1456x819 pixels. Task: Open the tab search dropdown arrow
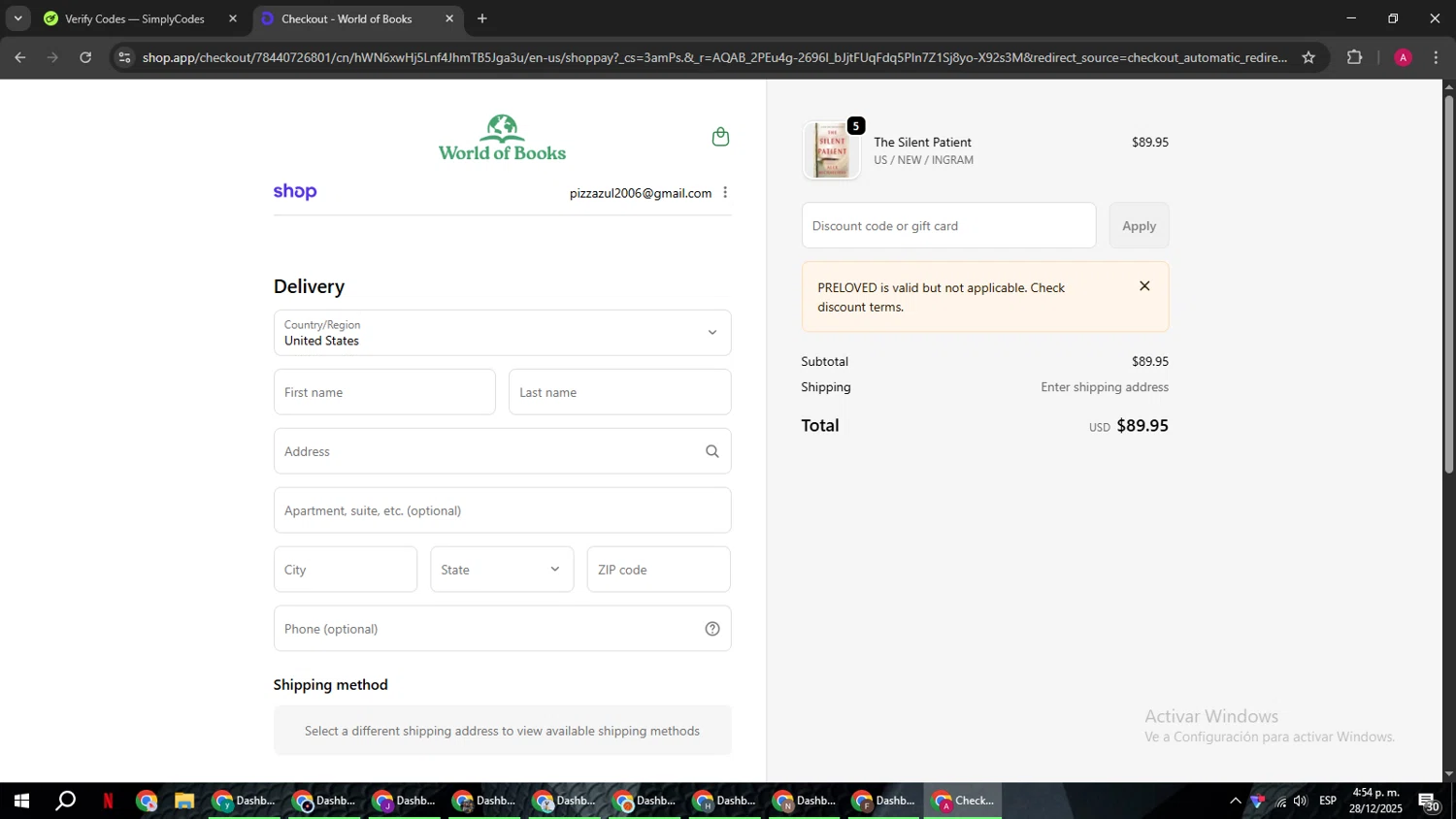point(17,18)
